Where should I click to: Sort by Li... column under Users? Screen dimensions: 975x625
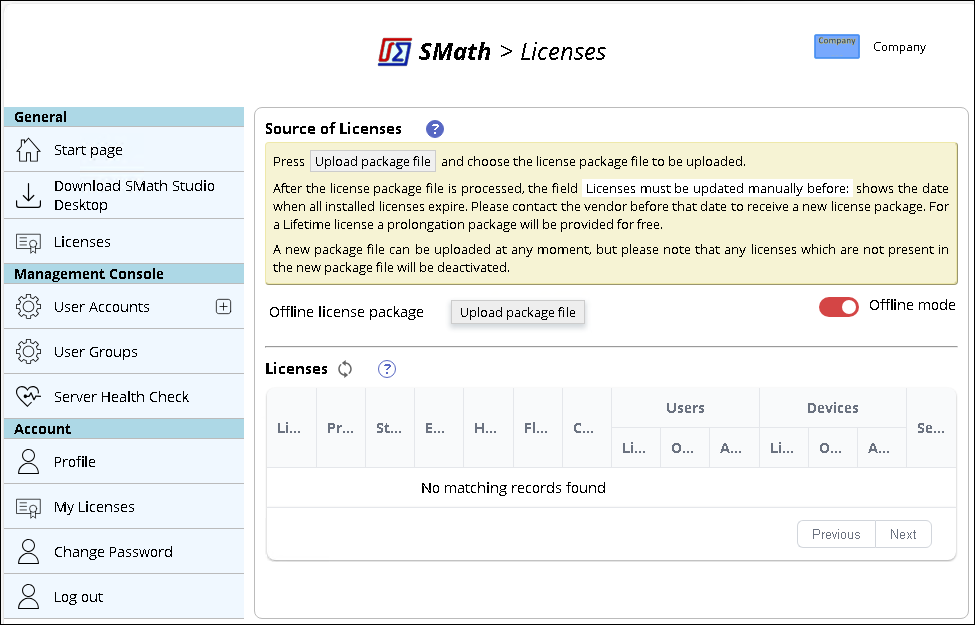click(634, 448)
